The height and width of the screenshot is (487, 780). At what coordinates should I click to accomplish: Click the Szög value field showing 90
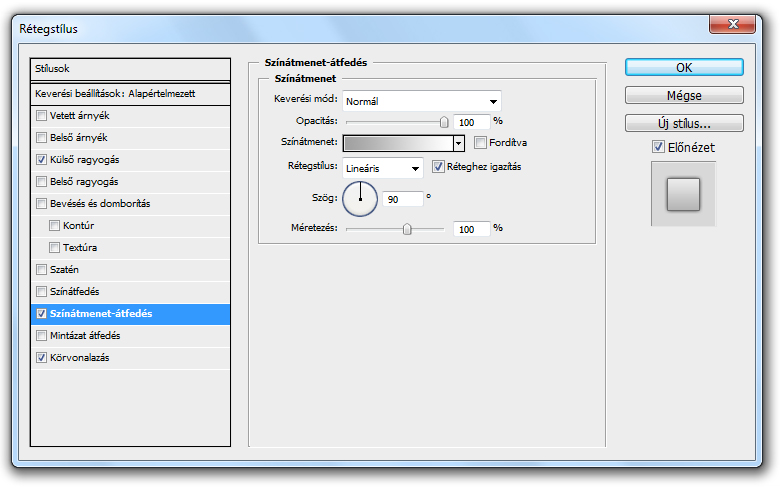click(403, 199)
